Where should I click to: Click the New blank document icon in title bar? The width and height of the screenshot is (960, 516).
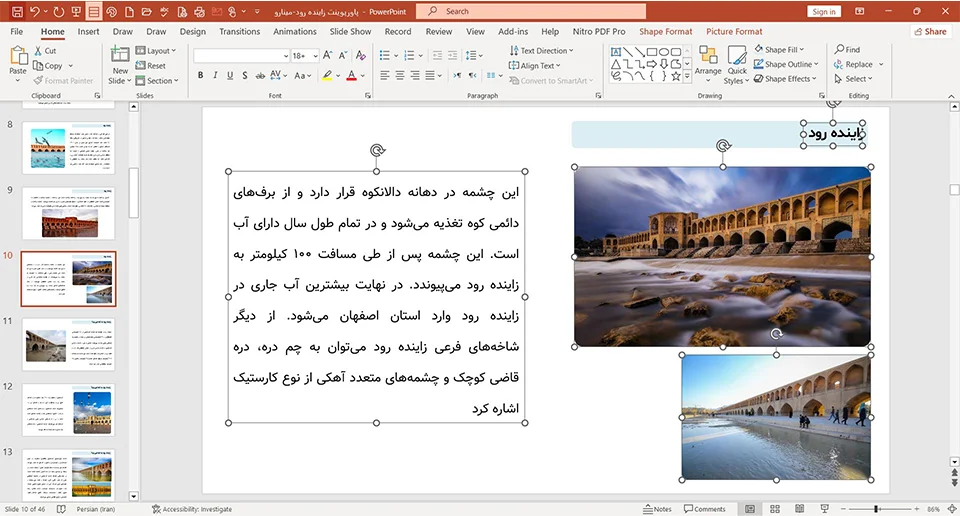coord(129,12)
